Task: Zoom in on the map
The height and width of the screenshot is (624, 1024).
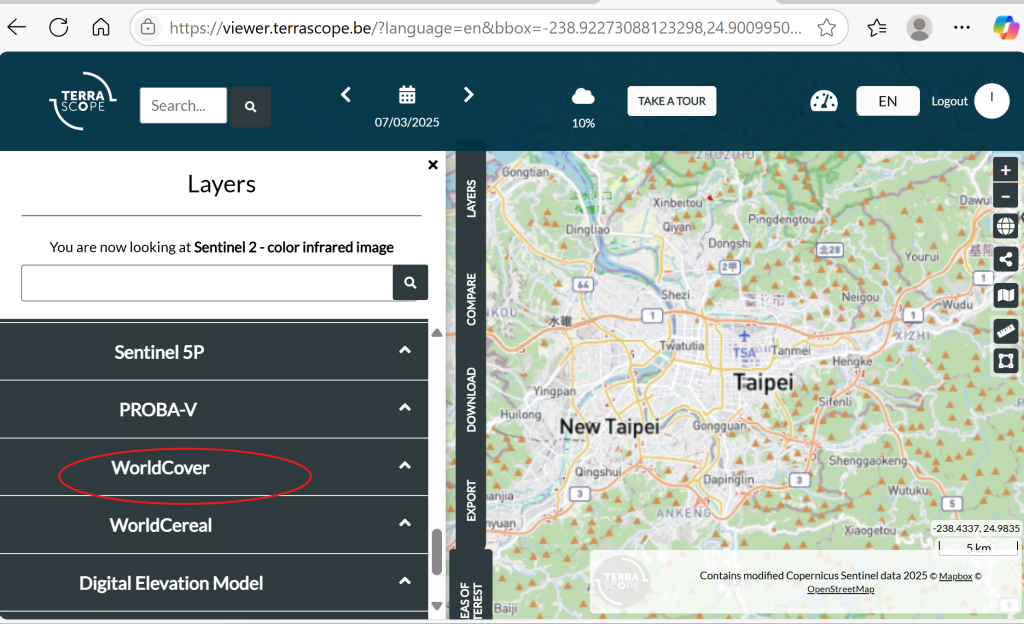Action: click(x=1005, y=170)
